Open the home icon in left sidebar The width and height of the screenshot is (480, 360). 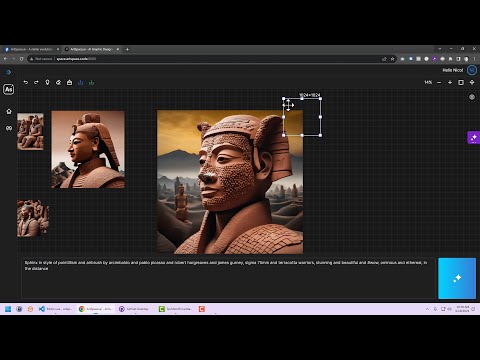point(9,111)
